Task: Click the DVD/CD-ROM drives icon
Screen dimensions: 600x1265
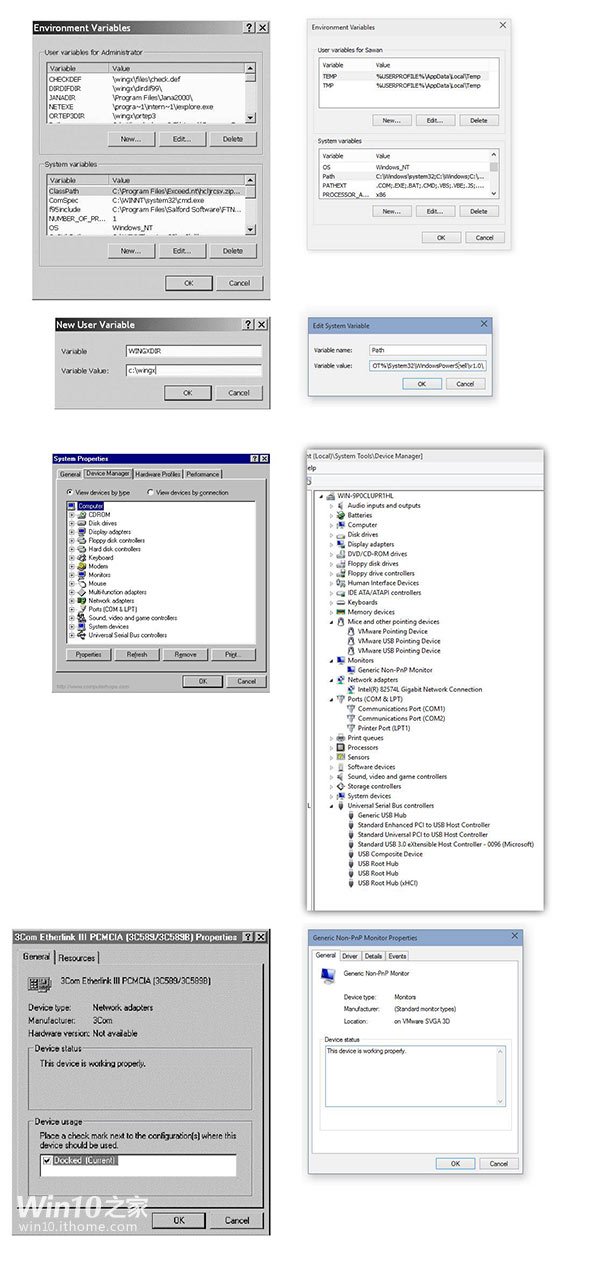Action: pyautogui.click(x=341, y=554)
